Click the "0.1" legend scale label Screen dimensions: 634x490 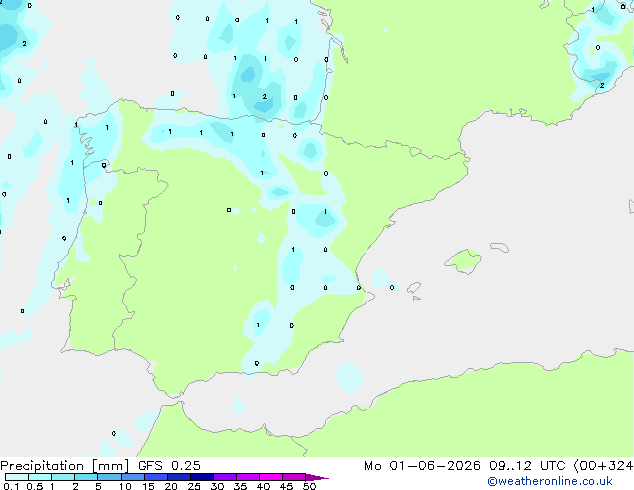coord(11,486)
